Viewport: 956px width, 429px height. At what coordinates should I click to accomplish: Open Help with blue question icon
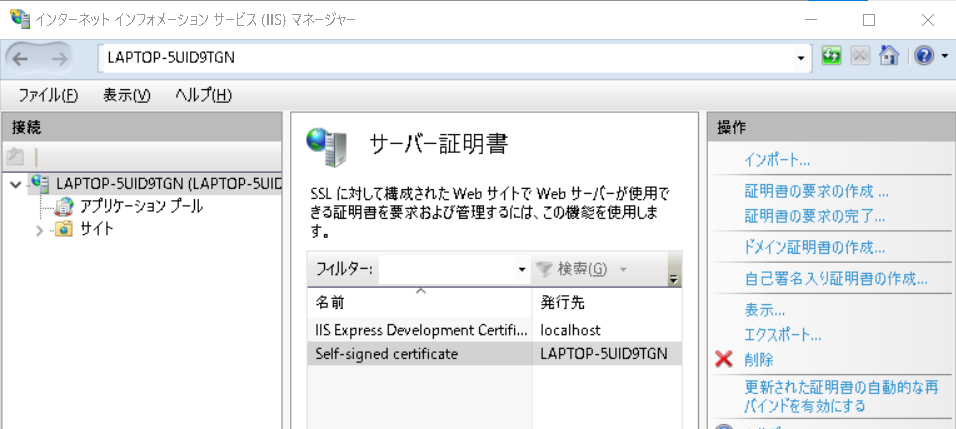pos(924,56)
